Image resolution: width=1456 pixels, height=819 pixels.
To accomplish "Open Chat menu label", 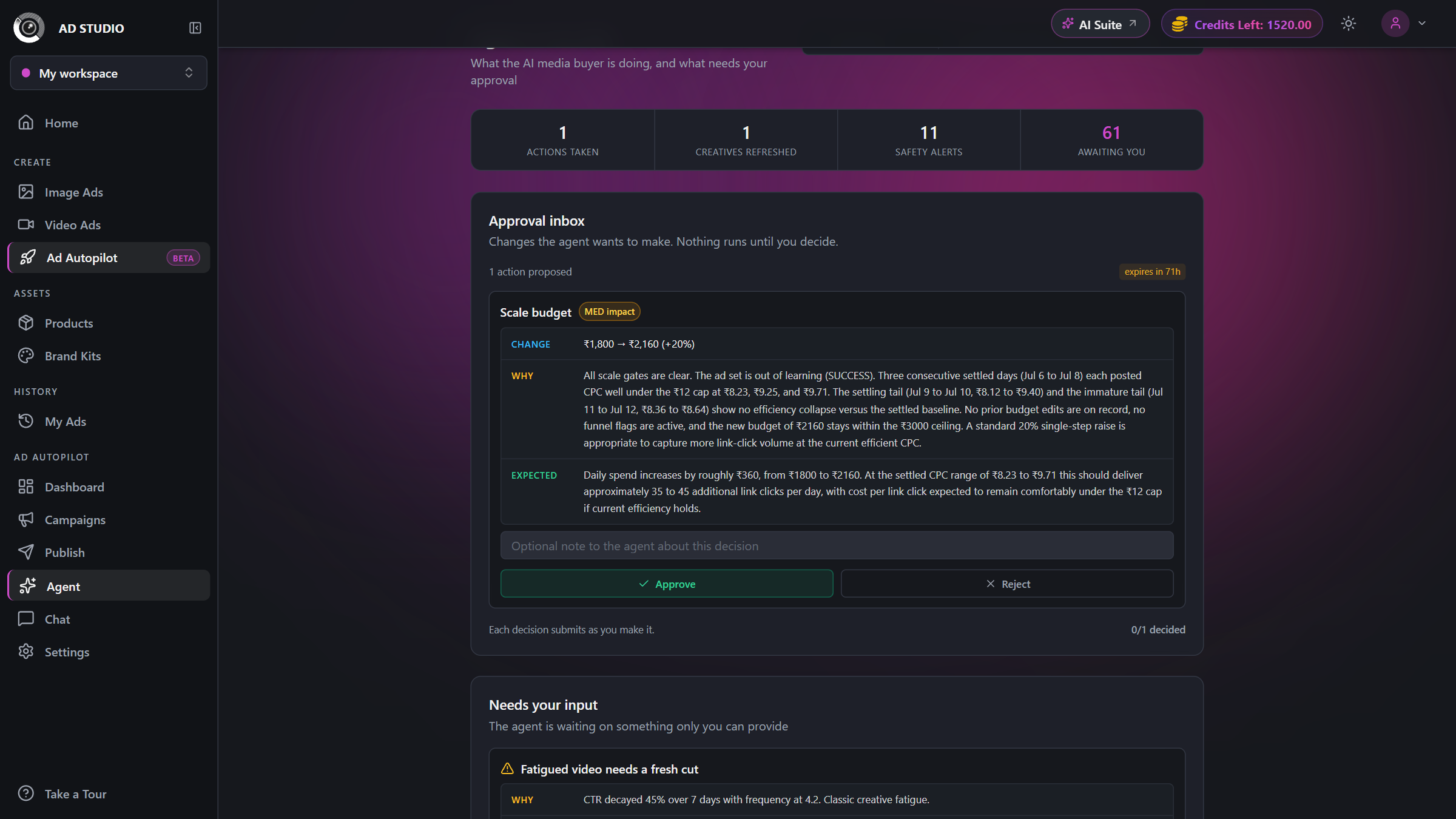I will tap(58, 619).
